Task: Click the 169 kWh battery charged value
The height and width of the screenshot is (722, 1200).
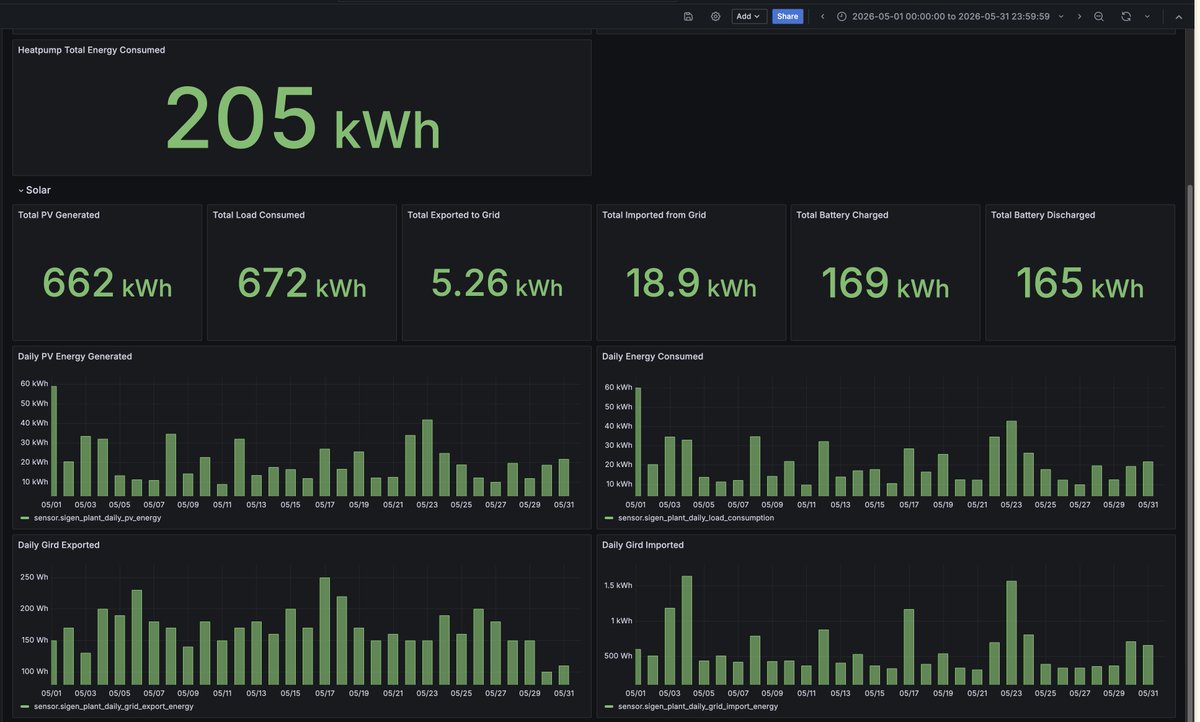Action: click(x=885, y=283)
